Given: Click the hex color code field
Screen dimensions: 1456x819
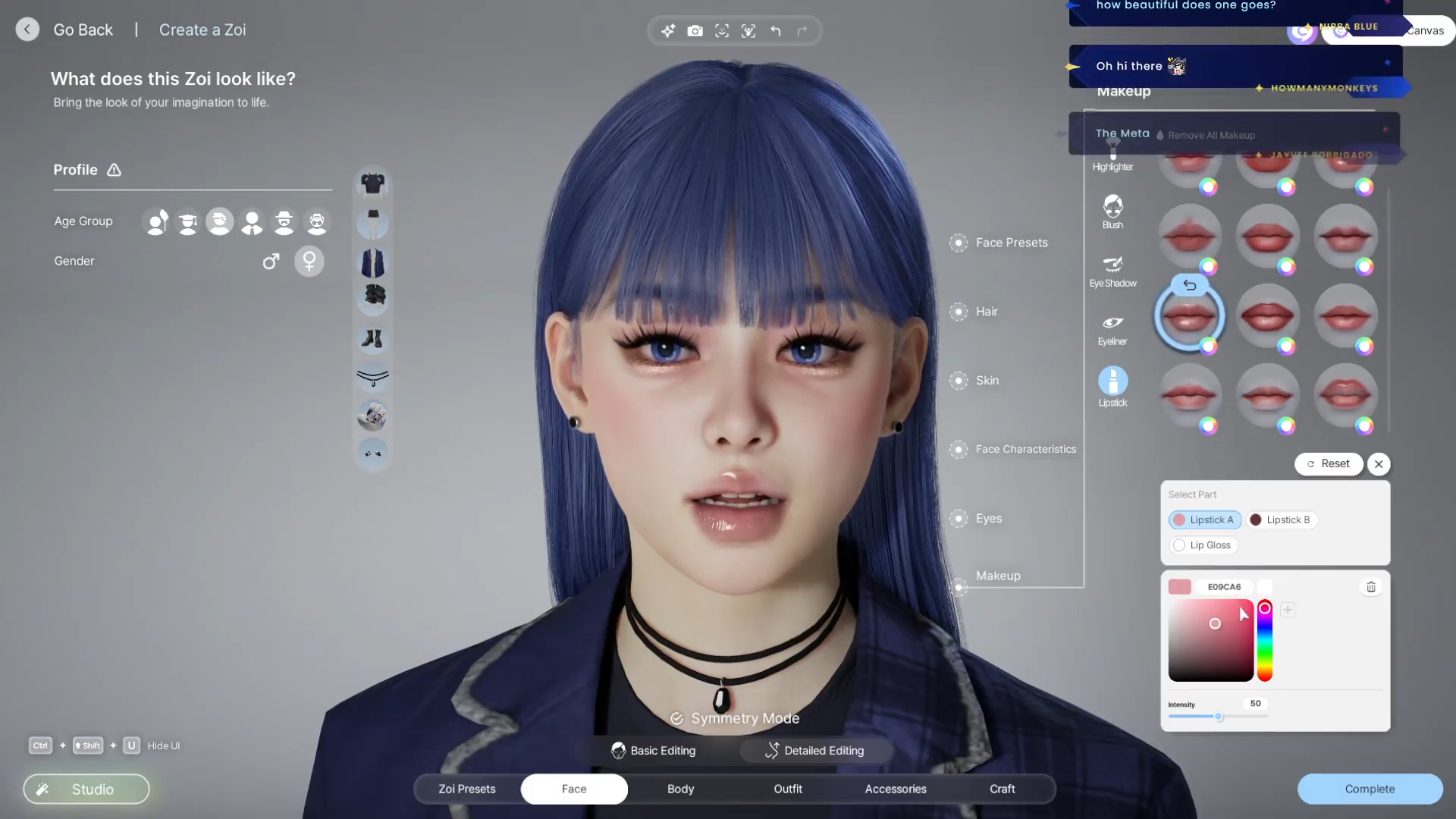Looking at the screenshot, I should [x=1224, y=587].
